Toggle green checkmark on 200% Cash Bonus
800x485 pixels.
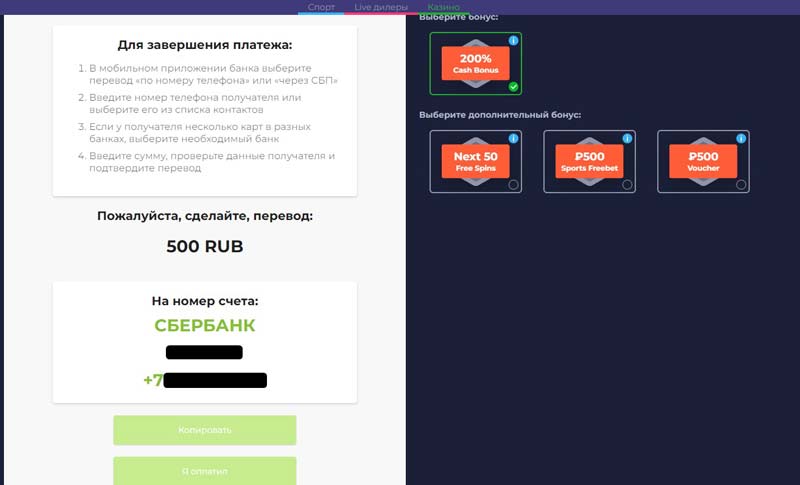click(513, 87)
